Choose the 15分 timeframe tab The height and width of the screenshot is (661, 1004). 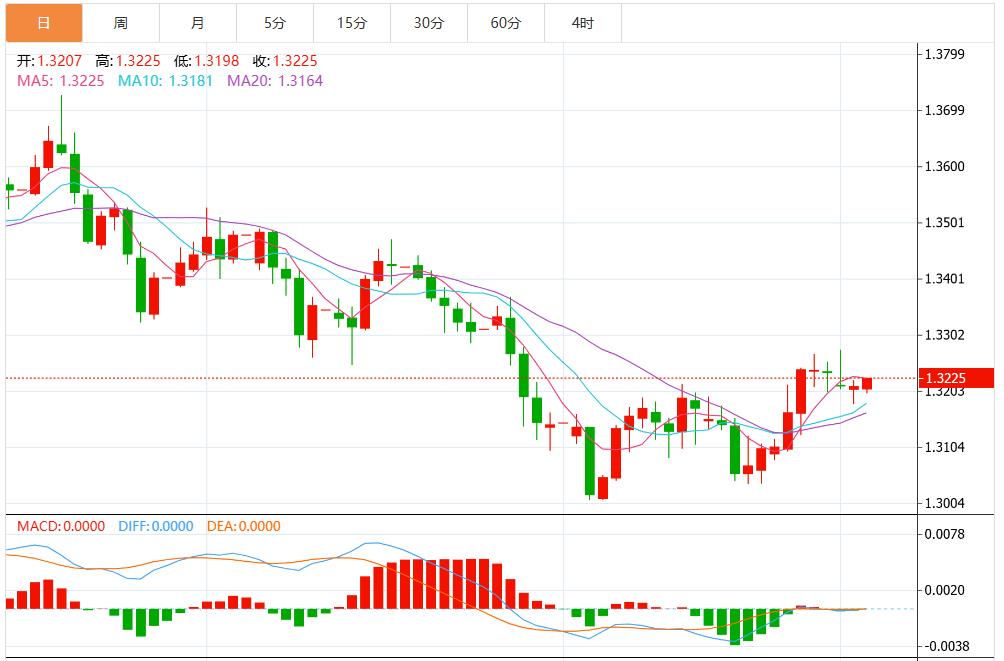(x=351, y=22)
